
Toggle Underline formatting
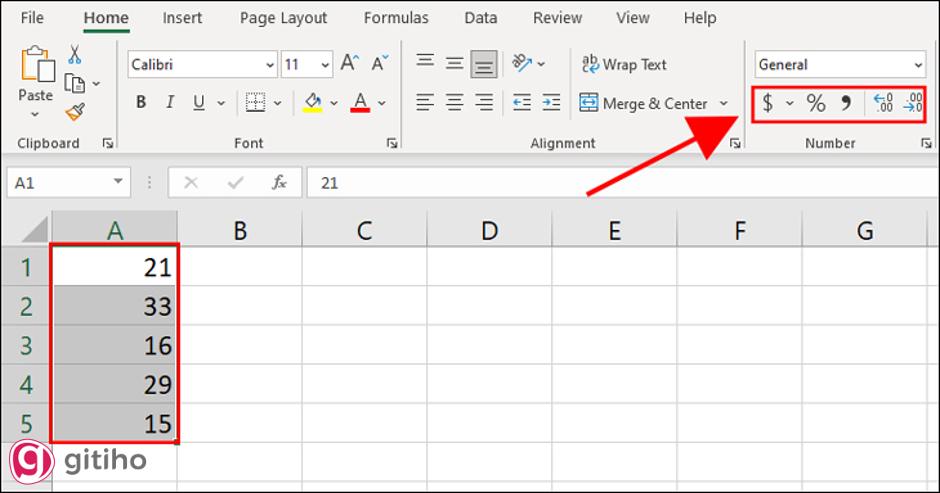[199, 103]
